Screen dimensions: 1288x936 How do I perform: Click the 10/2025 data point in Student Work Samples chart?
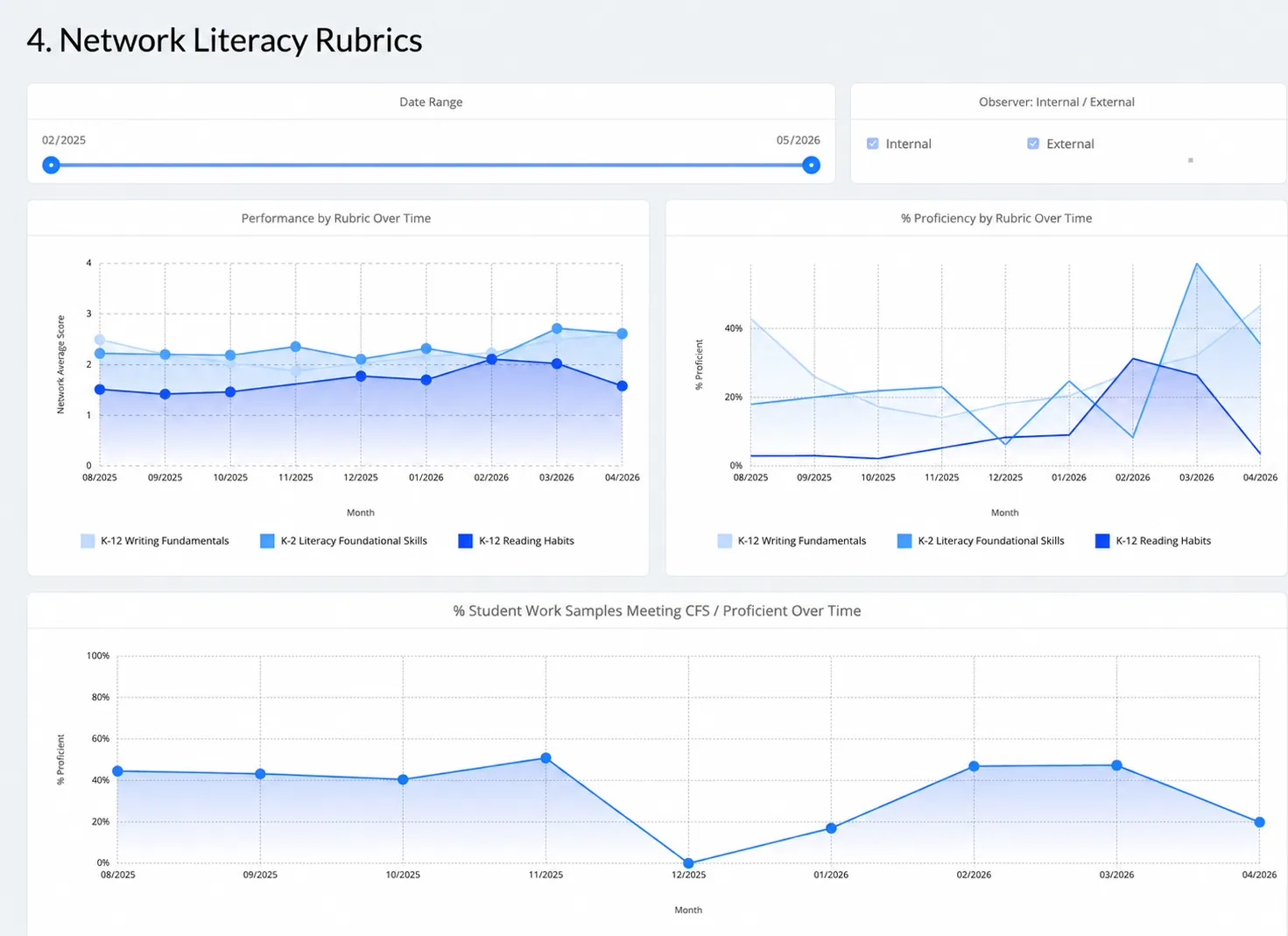[x=403, y=779]
